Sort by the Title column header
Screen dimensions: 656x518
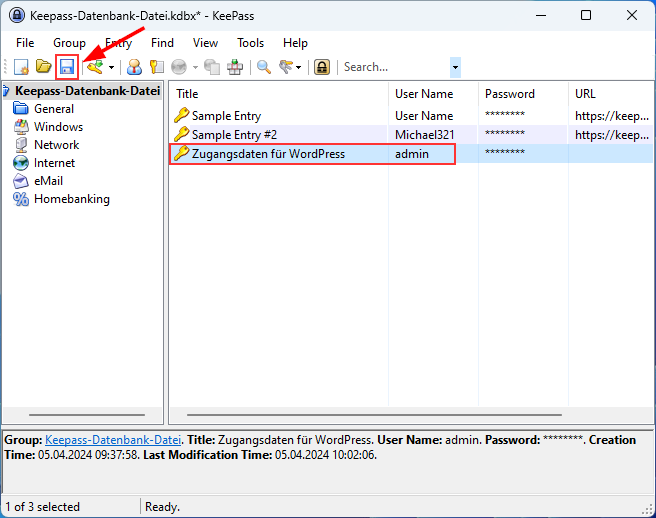pos(279,94)
